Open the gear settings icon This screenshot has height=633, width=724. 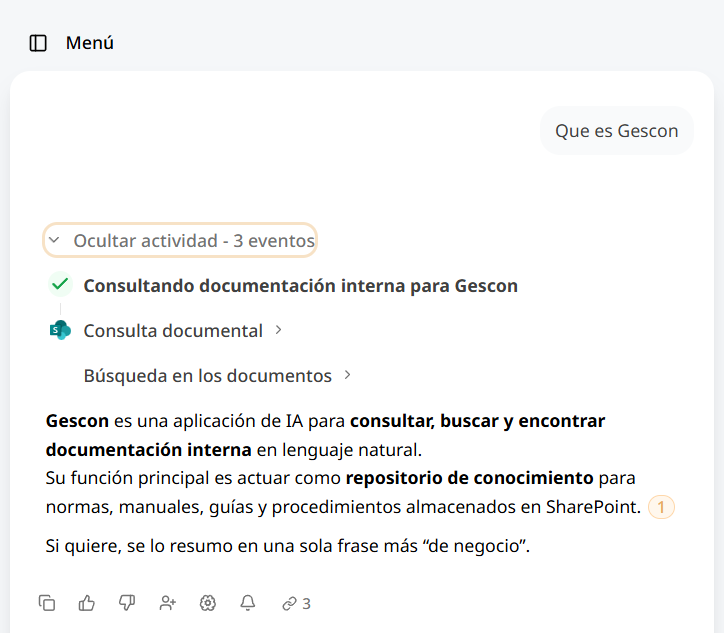click(x=208, y=603)
